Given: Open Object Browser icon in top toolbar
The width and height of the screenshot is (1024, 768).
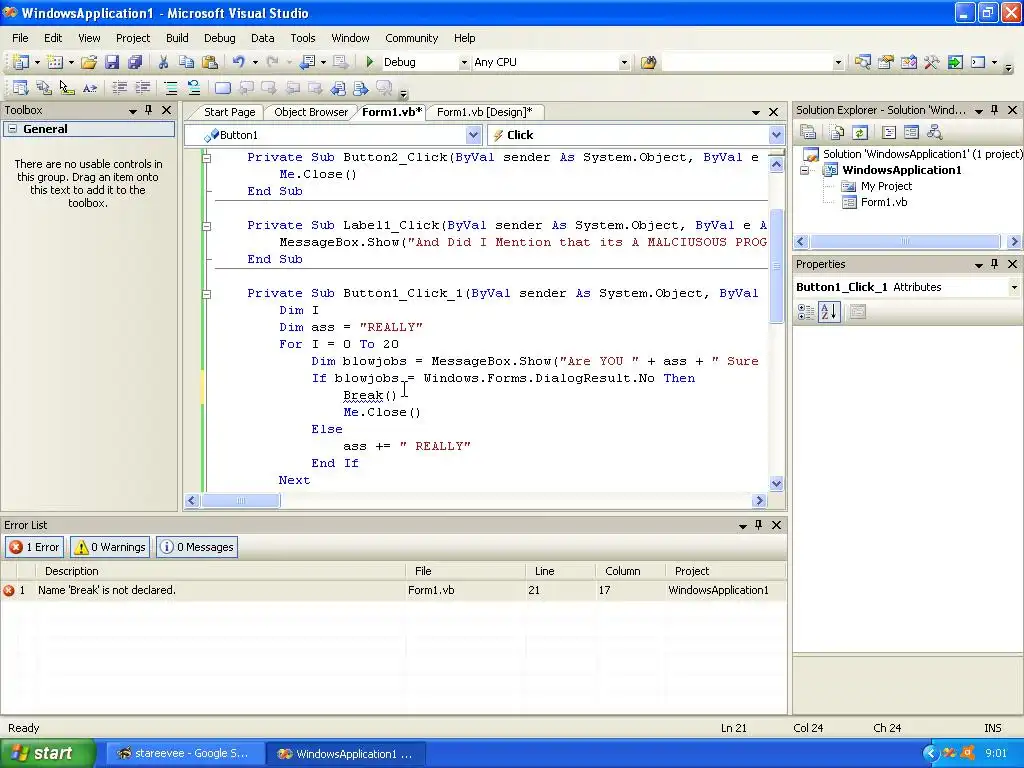Looking at the screenshot, I should 908,62.
